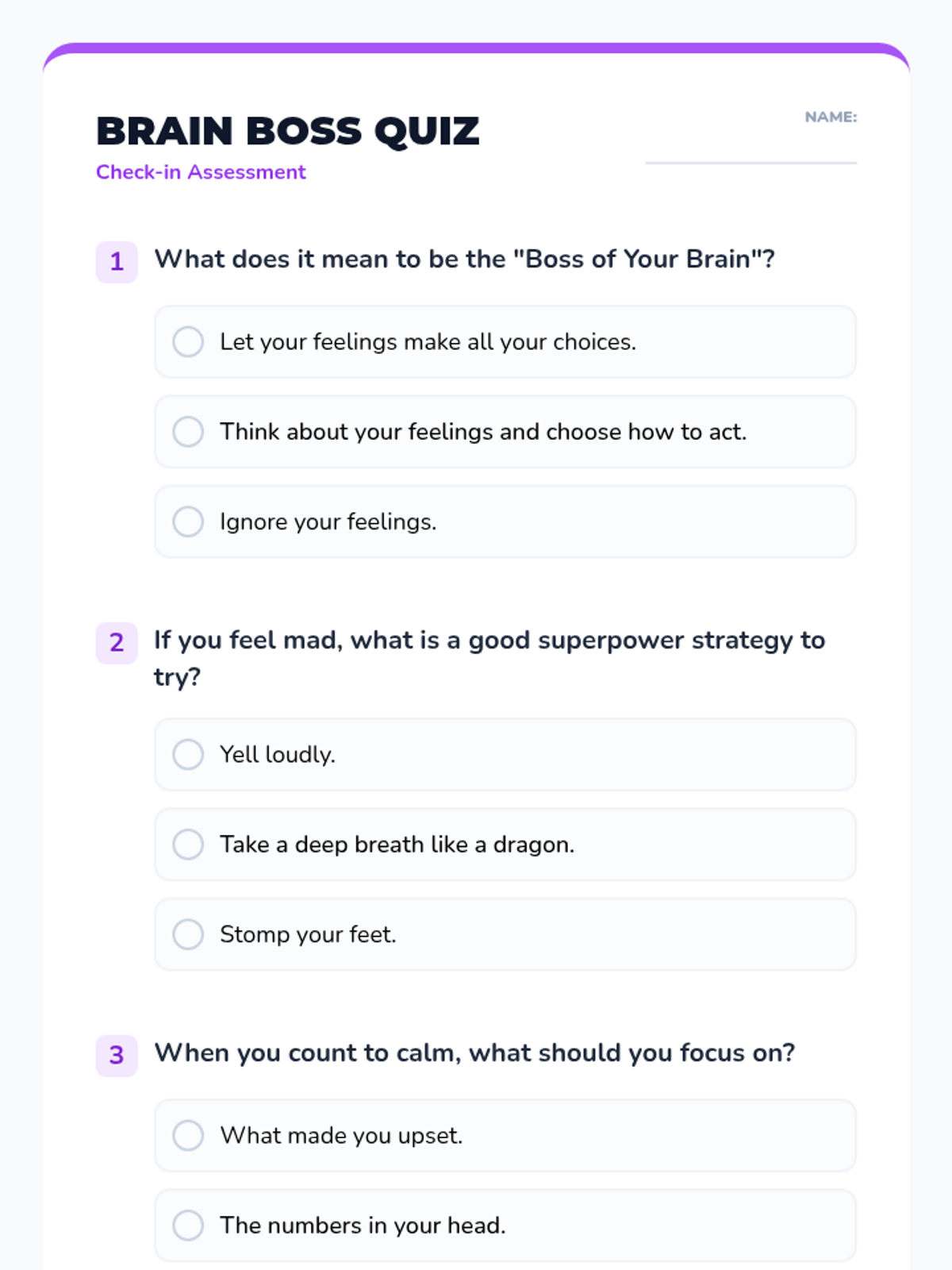Click the question 2 number badge
Viewport: 952px width, 1270px height.
coord(117,643)
